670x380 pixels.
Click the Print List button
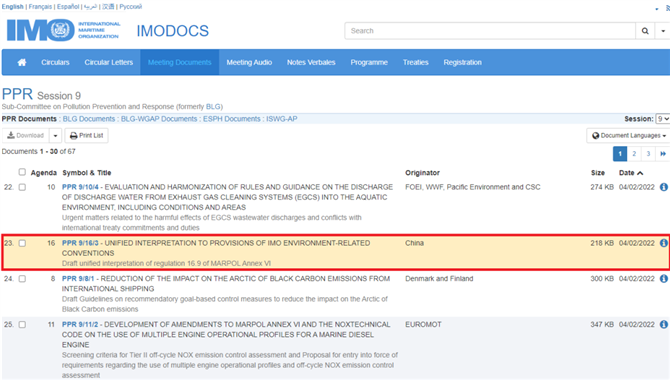86,136
